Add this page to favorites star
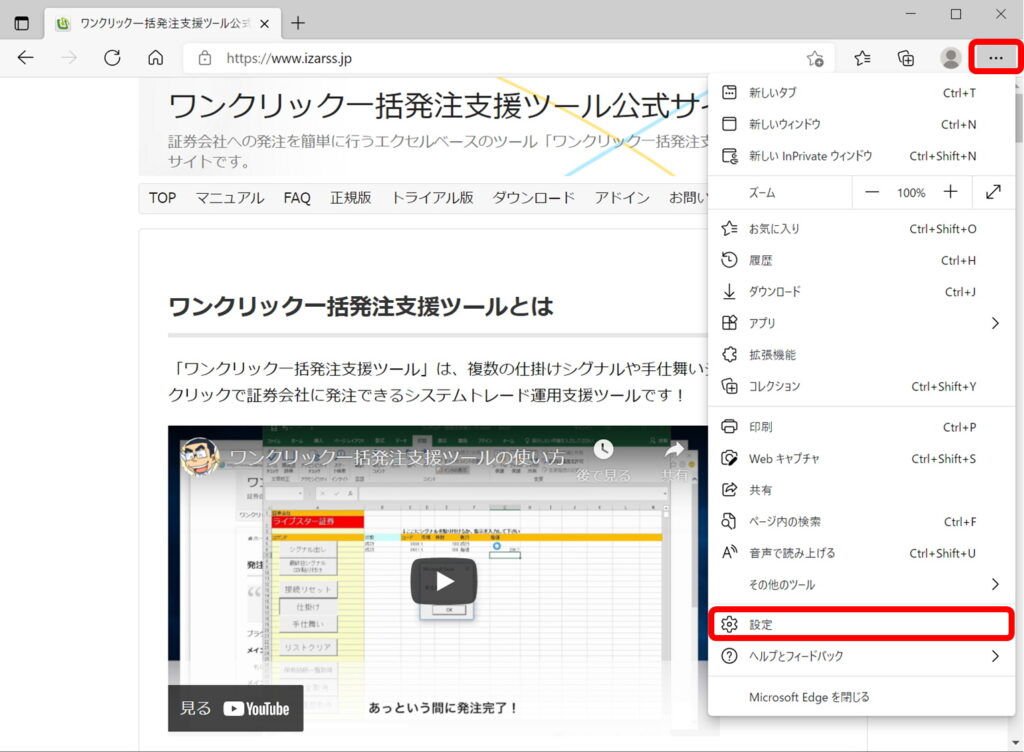Viewport: 1024px width, 752px height. (815, 58)
